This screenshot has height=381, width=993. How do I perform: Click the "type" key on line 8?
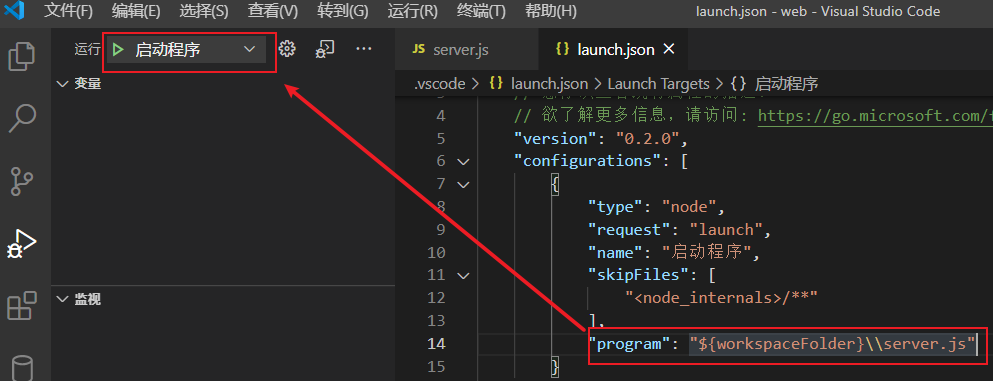616,206
